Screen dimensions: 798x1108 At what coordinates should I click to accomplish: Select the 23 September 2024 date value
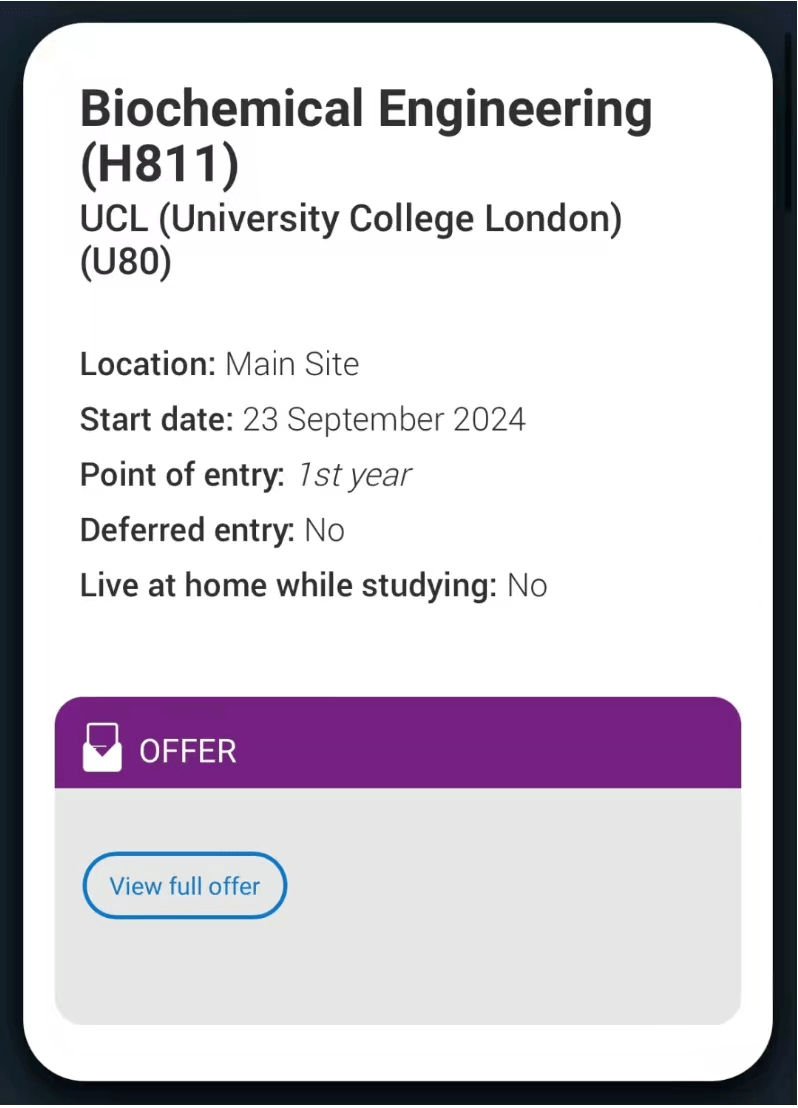384,419
